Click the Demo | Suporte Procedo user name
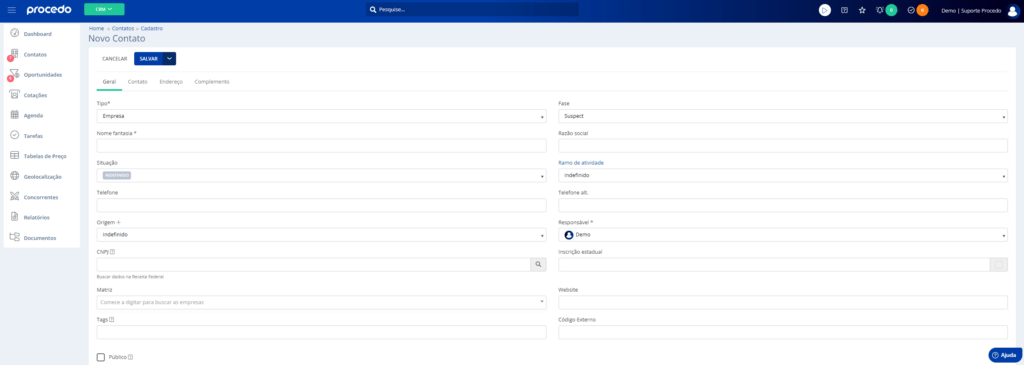Image resolution: width=1024 pixels, height=365 pixels. 970,10
